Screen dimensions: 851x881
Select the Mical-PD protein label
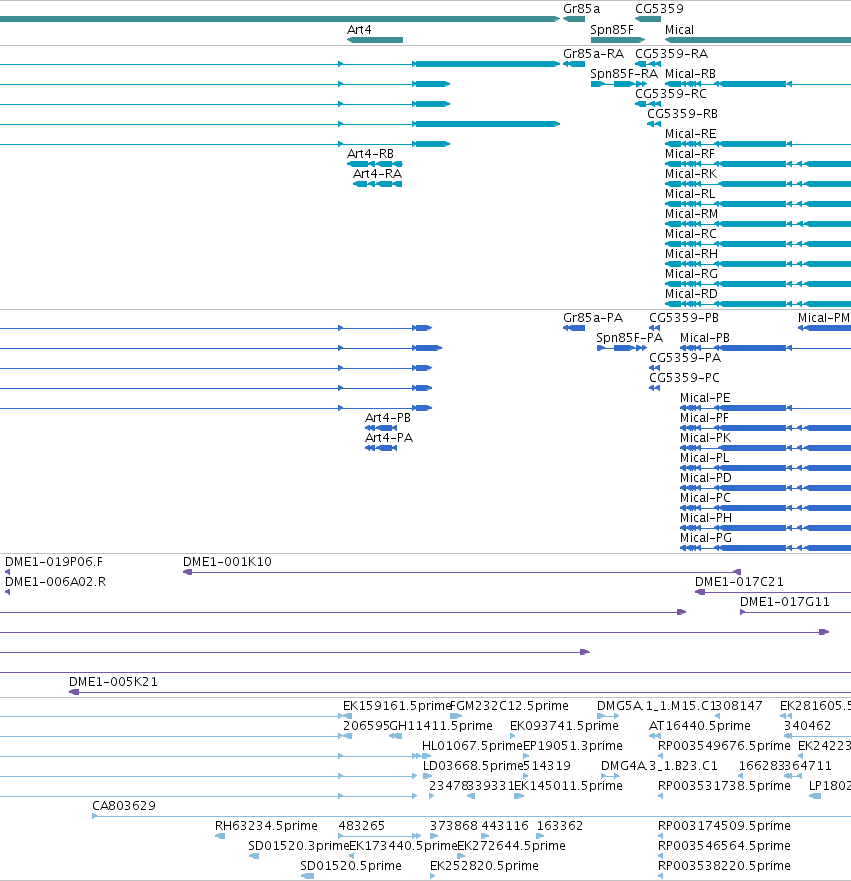coord(706,478)
